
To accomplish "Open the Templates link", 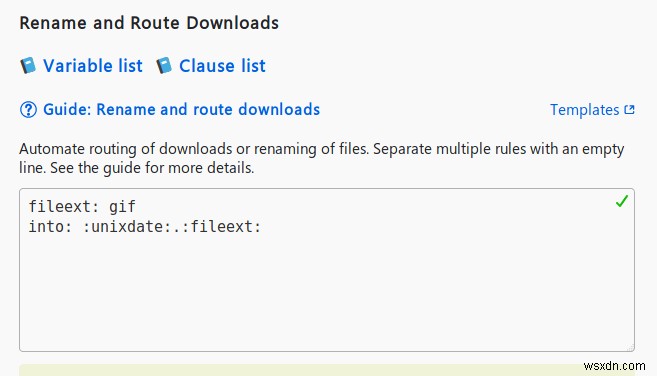I will 585,110.
